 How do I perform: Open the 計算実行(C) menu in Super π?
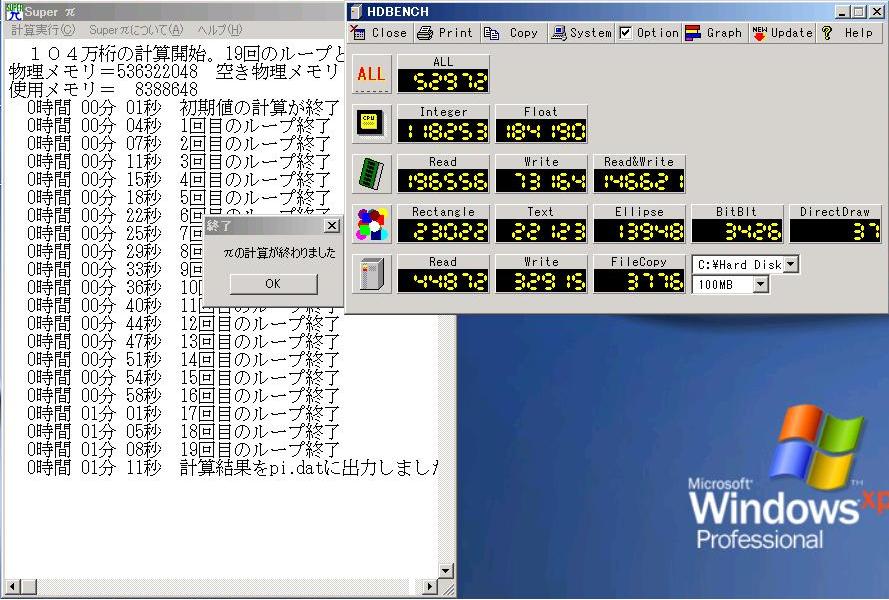tap(43, 30)
